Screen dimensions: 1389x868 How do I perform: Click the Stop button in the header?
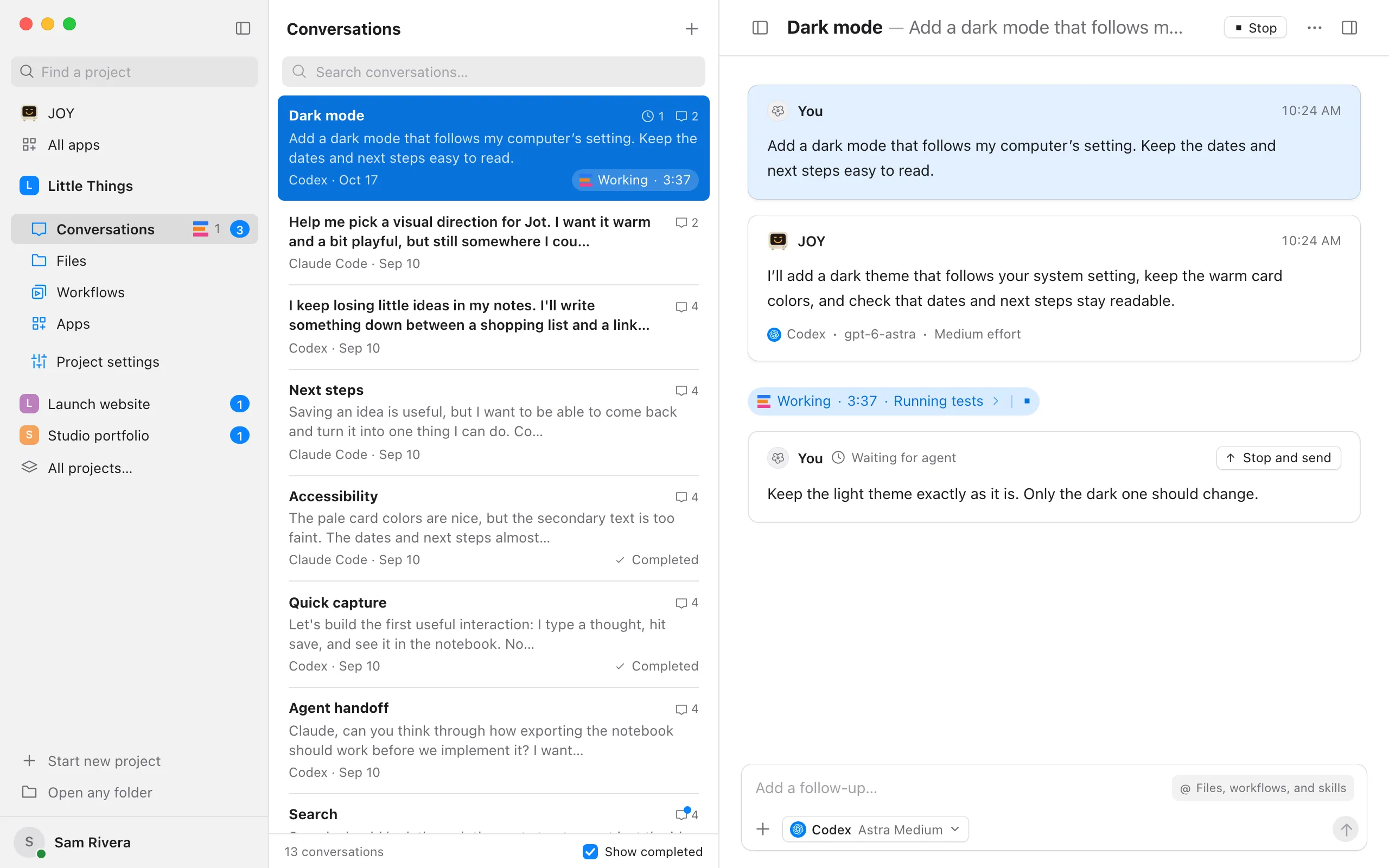coord(1256,28)
